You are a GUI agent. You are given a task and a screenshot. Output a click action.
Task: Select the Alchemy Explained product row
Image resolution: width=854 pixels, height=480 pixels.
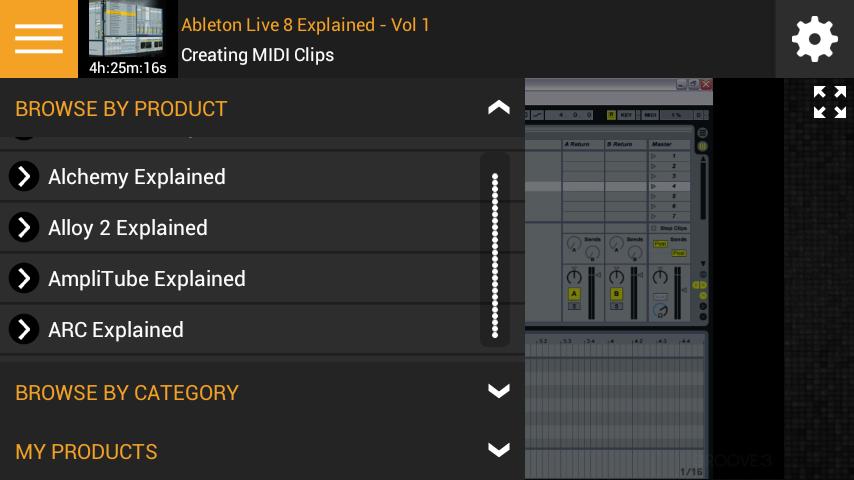coord(262,177)
